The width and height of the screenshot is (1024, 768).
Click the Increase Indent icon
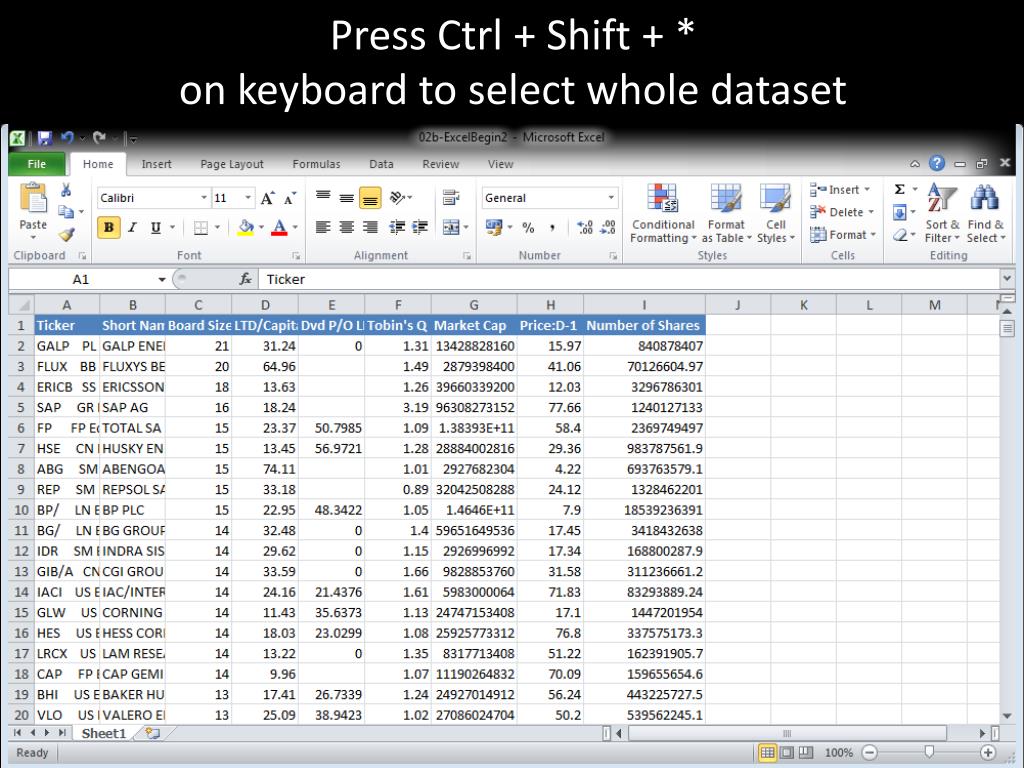pyautogui.click(x=419, y=227)
